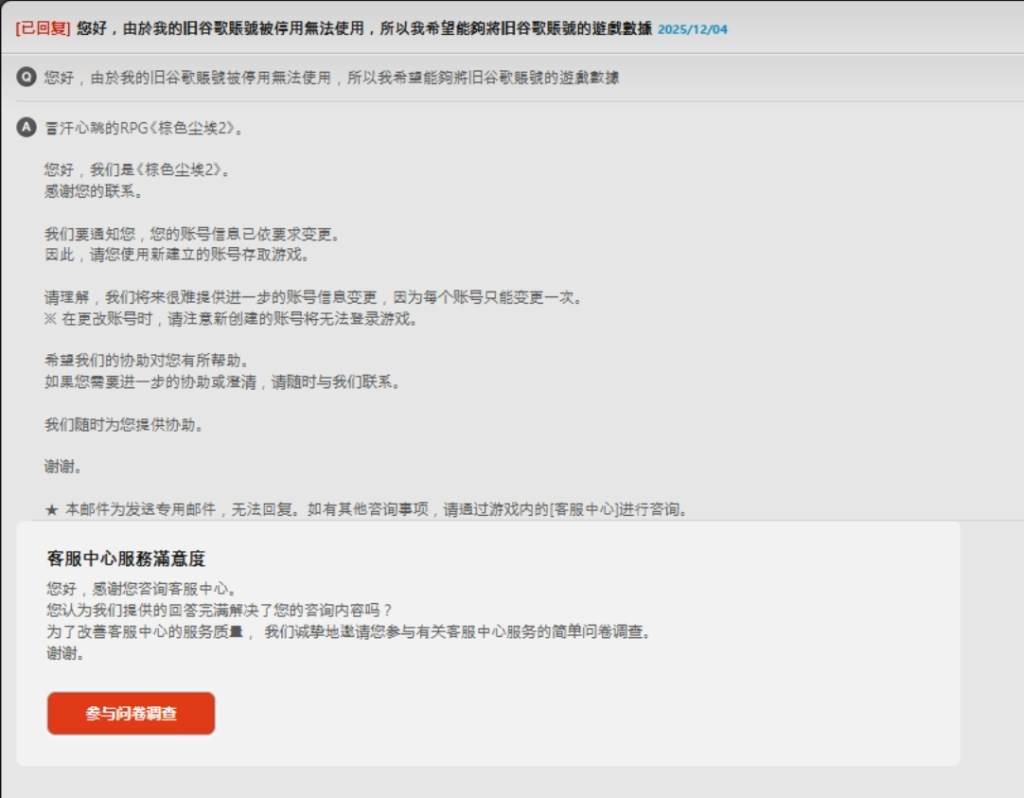Click the 冒汗心跳的RPG《棕色尘埃2》 answer line

[144, 129]
